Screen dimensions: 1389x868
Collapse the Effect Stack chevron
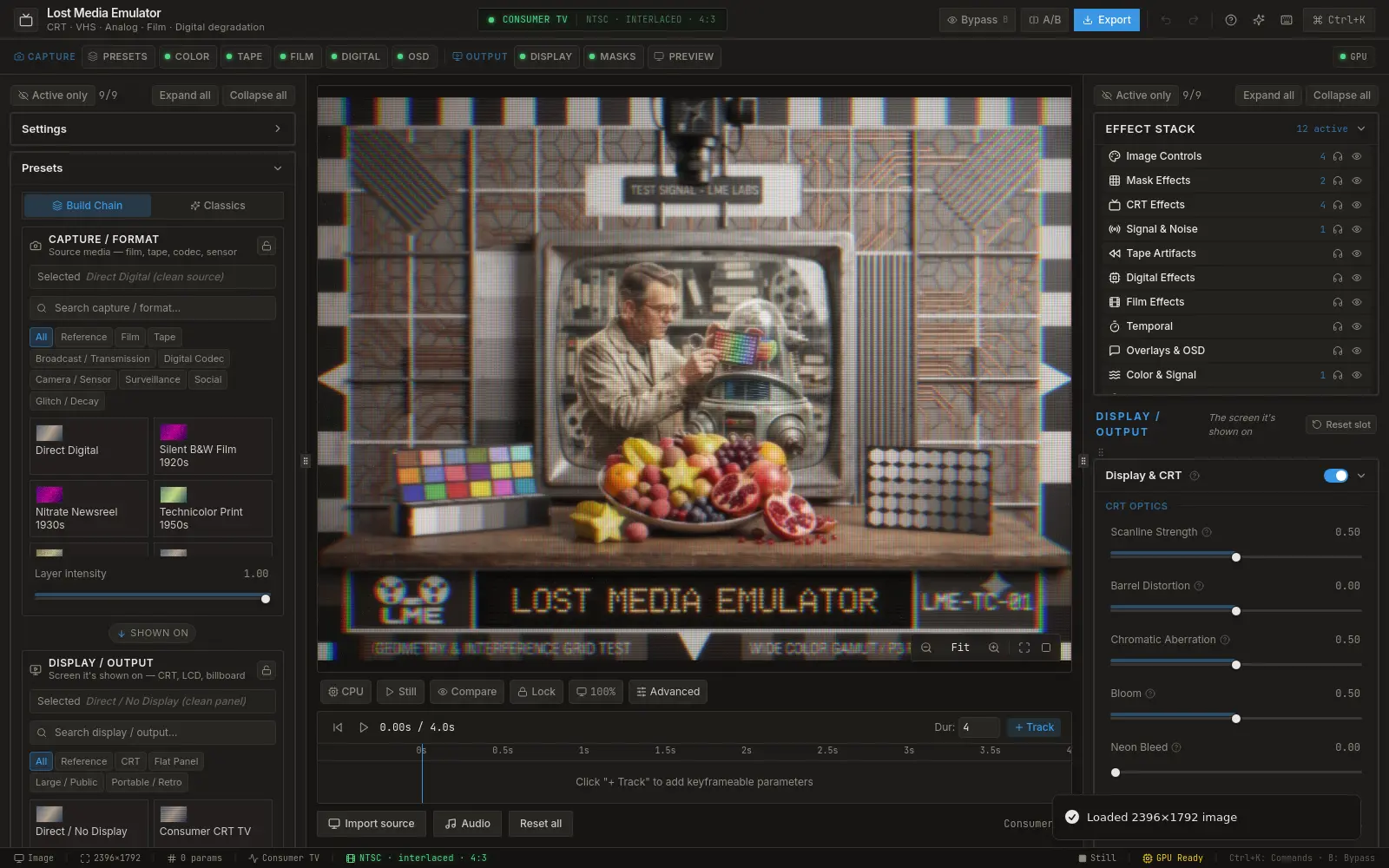pos(1361,128)
